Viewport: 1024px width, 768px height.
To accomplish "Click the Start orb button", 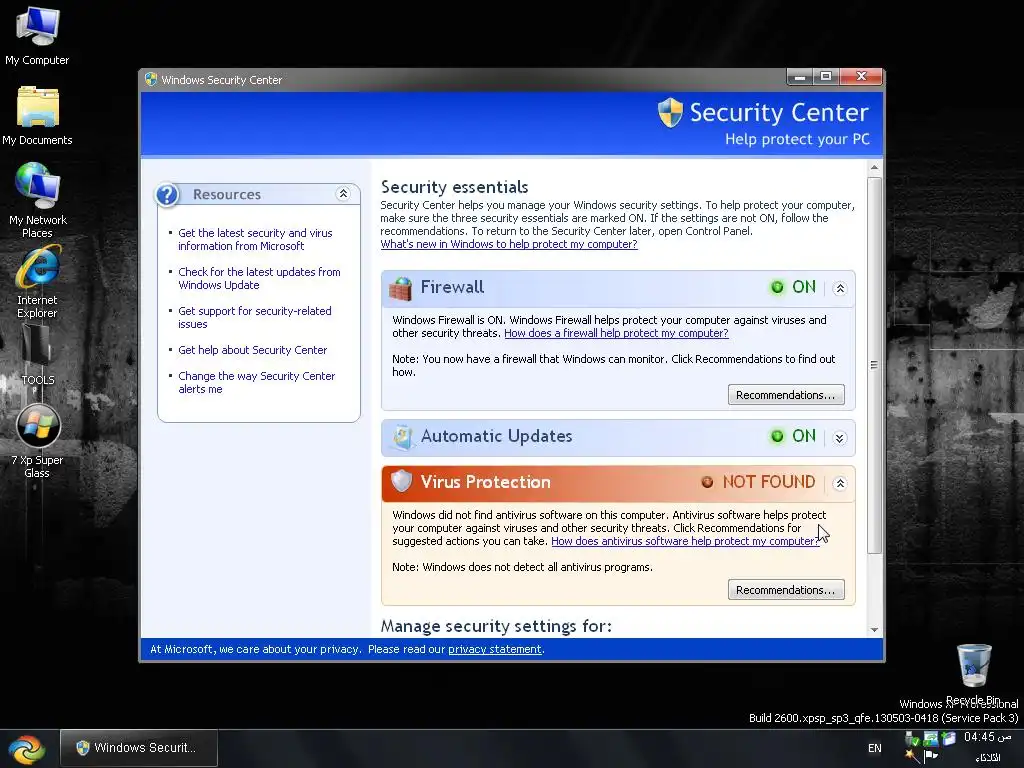I will [27, 749].
